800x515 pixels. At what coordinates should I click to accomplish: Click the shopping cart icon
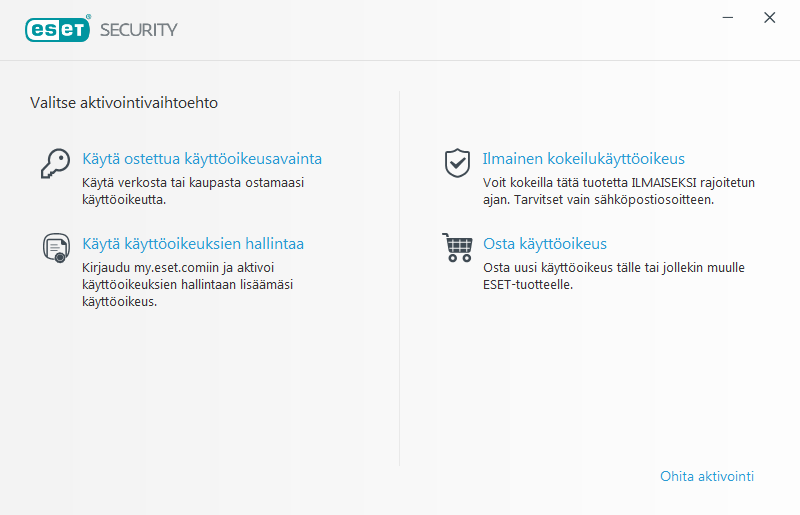tap(457, 247)
